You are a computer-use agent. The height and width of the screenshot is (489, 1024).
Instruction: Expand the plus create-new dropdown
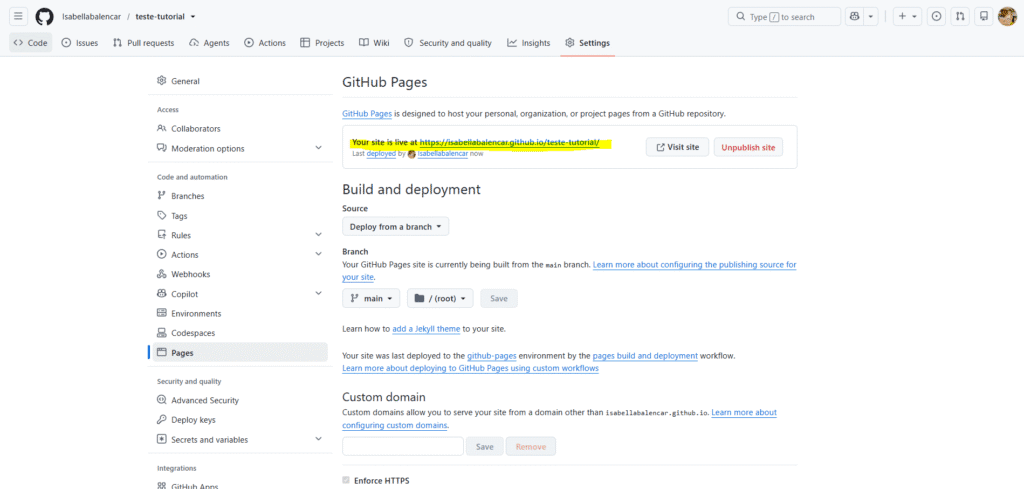tap(907, 16)
